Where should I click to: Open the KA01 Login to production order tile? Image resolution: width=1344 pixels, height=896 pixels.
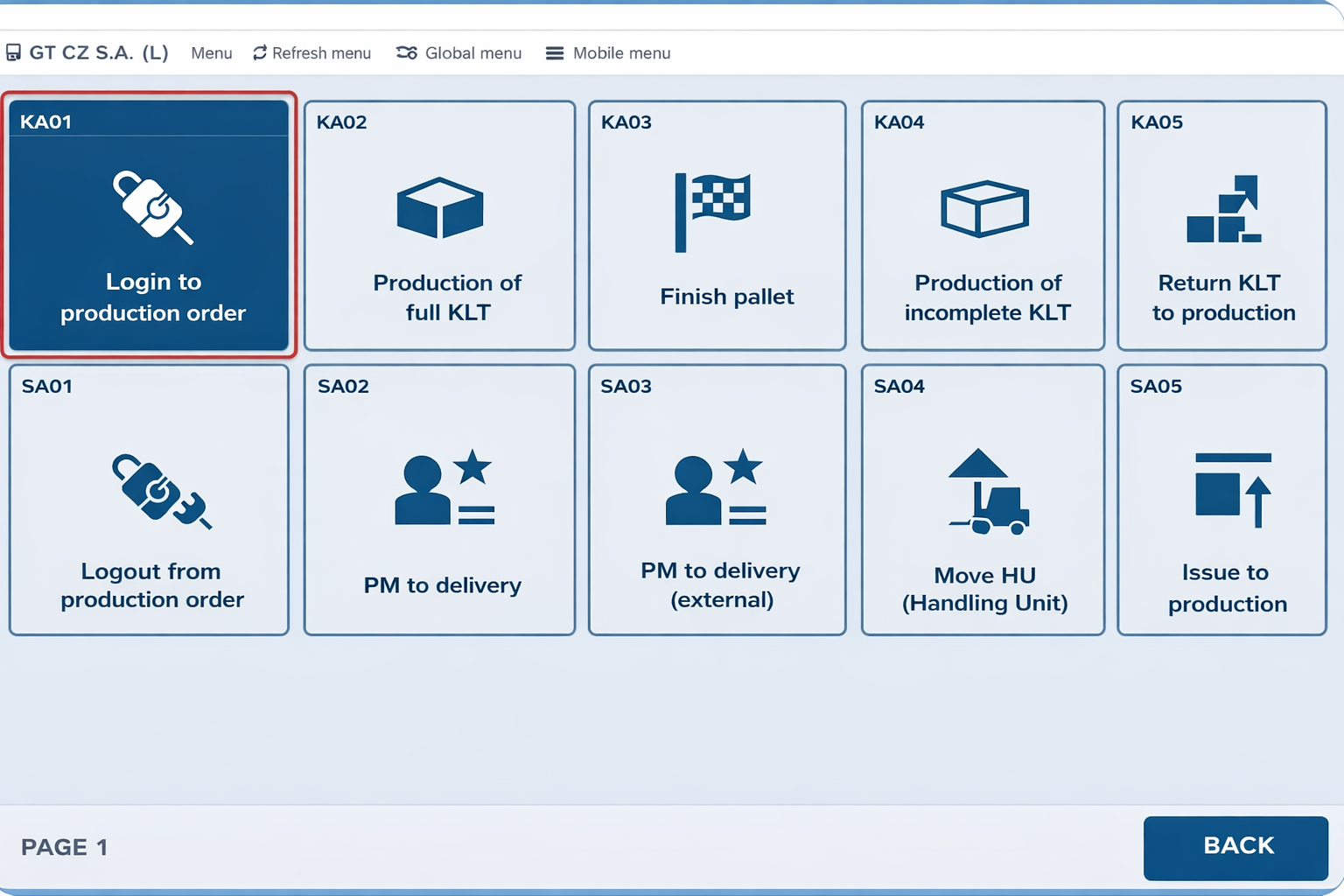click(x=149, y=226)
